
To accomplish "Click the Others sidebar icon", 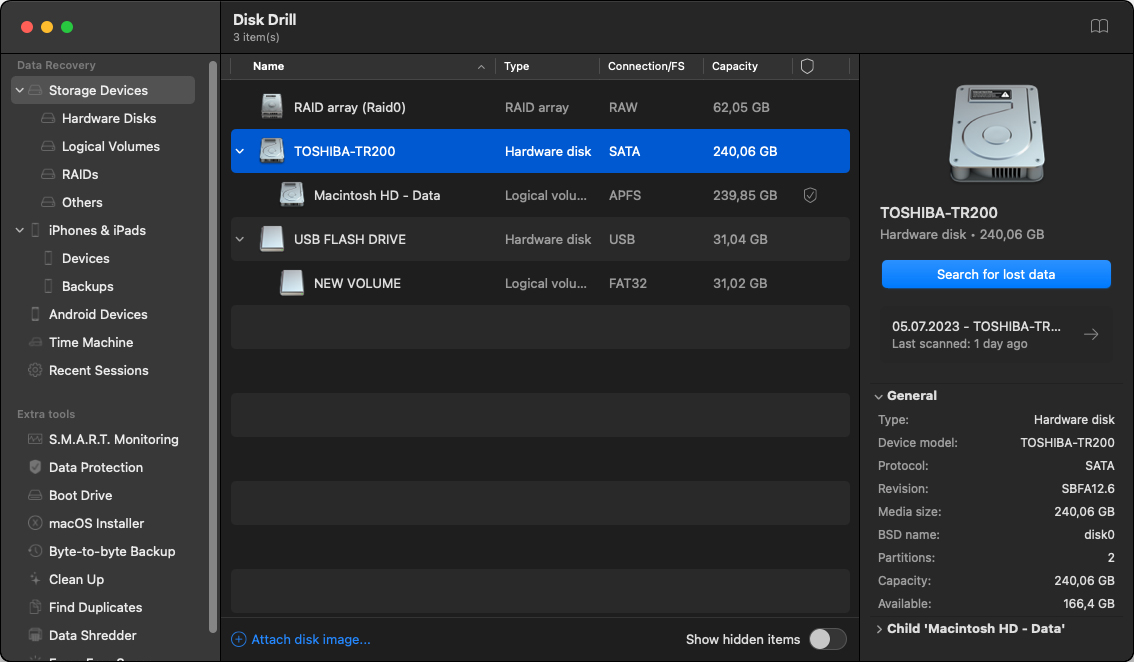I will [48, 203].
